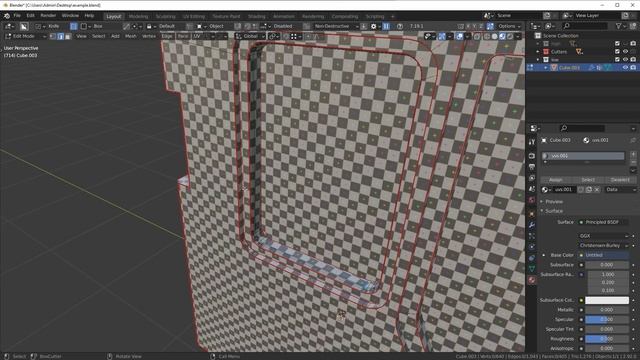Switch to the Modeling workspace tab
The image size is (640, 360).
click(138, 16)
